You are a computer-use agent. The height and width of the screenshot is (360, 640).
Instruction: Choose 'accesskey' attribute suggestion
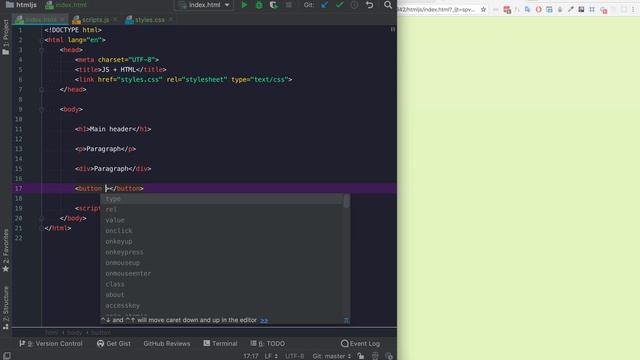[222, 305]
